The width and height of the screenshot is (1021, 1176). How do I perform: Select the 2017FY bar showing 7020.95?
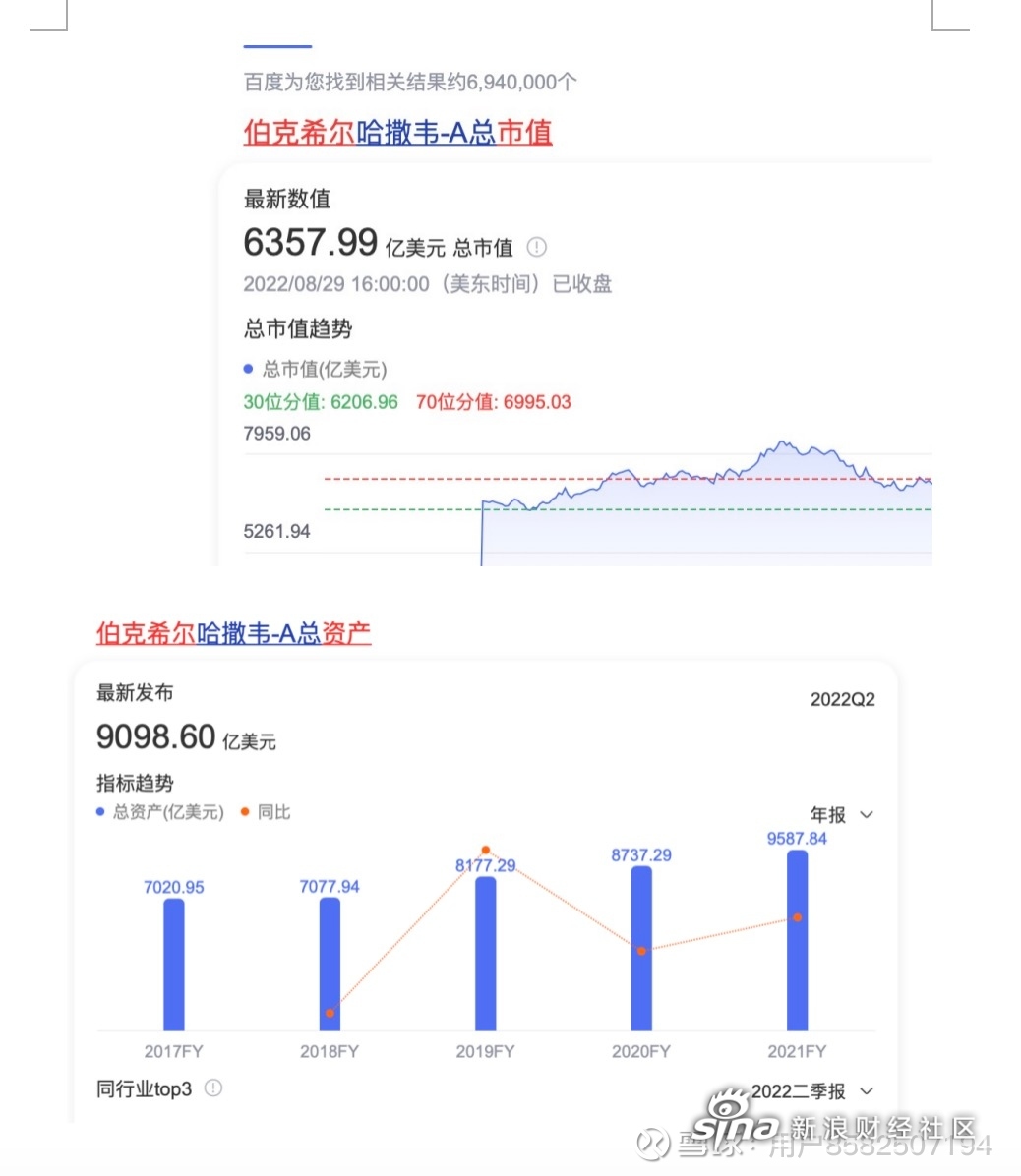click(x=174, y=965)
